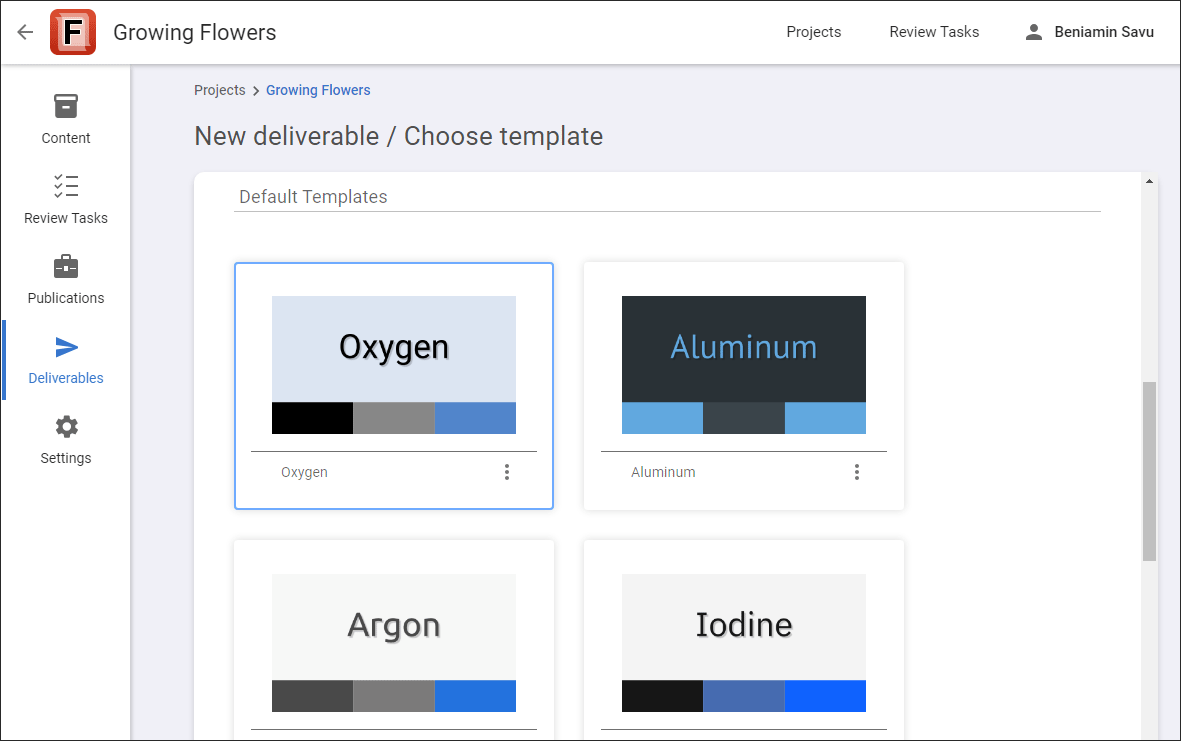1181x741 pixels.
Task: Click the dark gray swatch under Argon
Action: tap(313, 696)
